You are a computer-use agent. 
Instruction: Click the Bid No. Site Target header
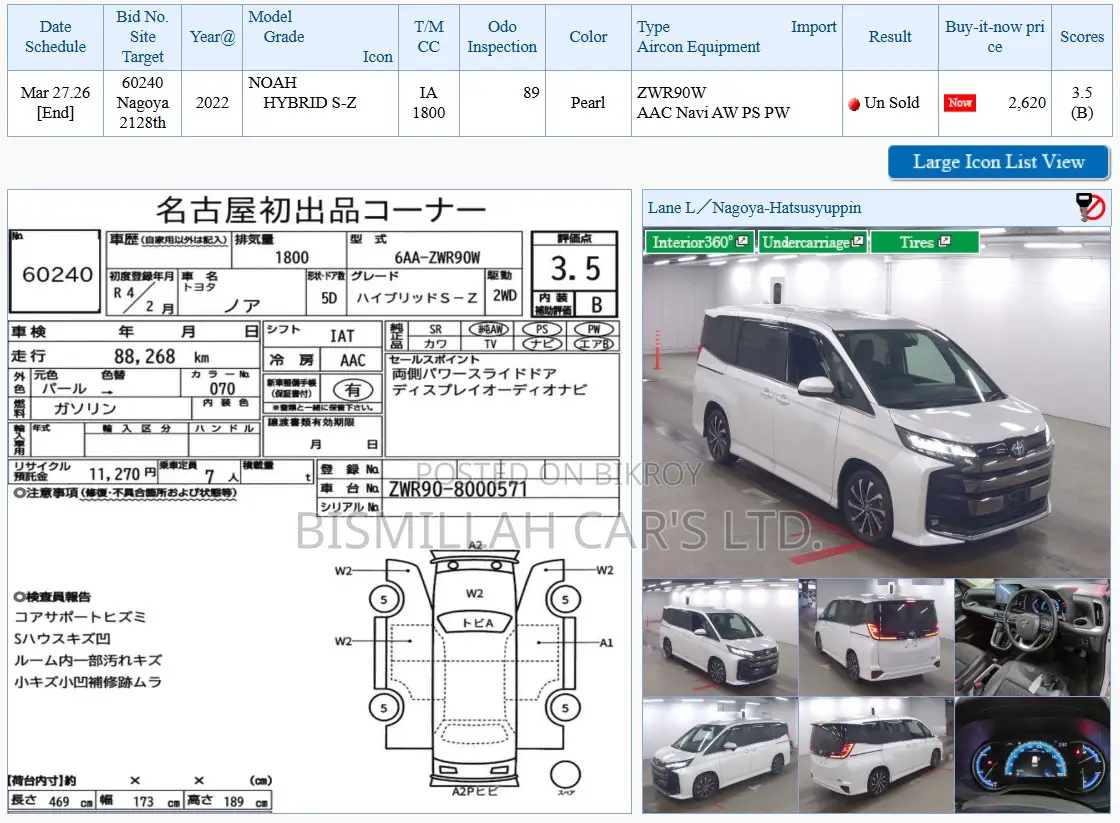[x=142, y=36]
